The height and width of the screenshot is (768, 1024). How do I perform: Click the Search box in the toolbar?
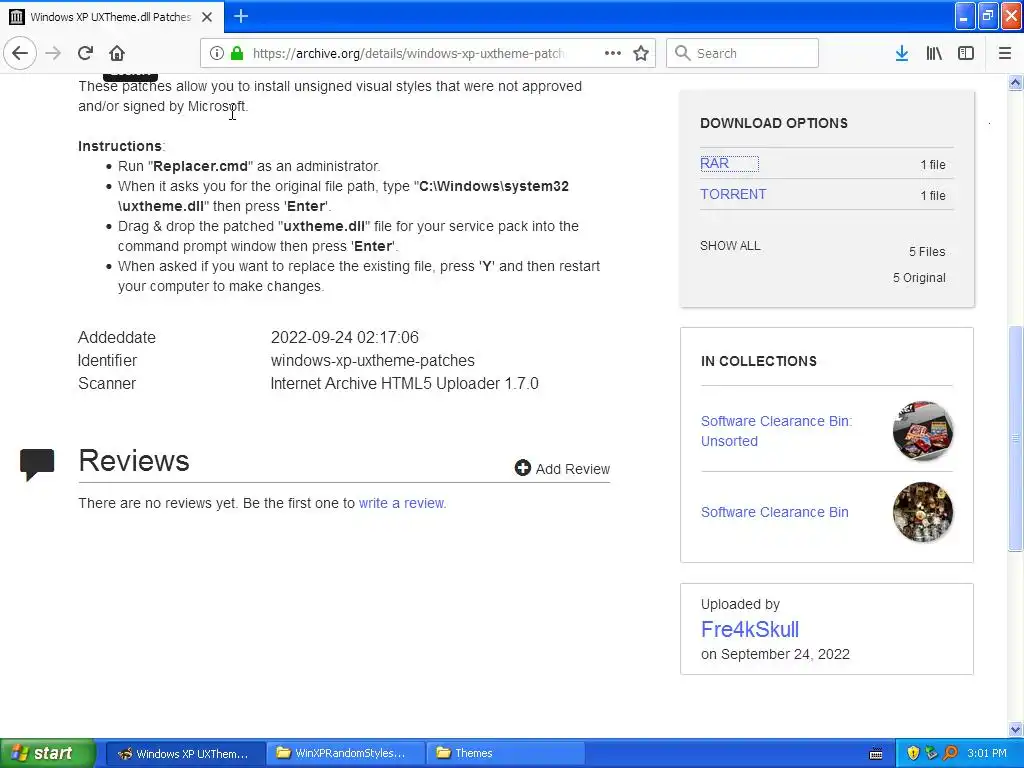[x=743, y=54]
